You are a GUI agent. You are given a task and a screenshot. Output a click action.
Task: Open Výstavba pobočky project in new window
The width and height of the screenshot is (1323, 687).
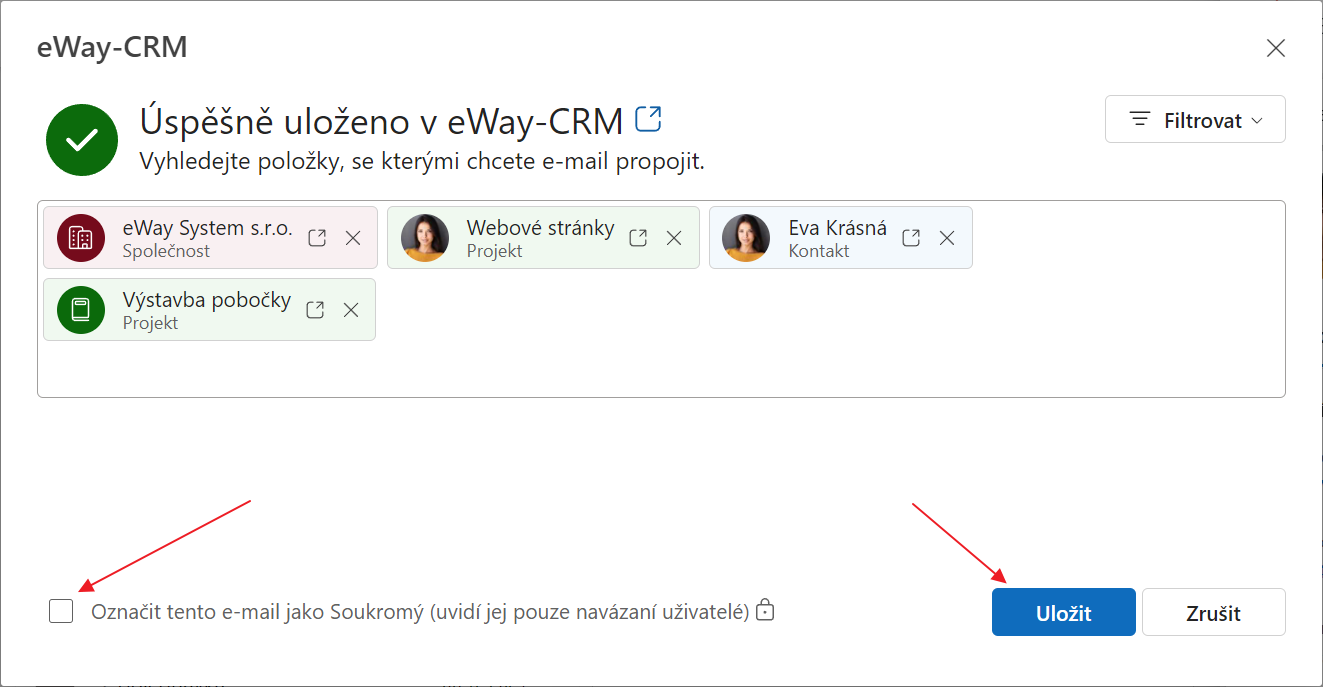315,310
